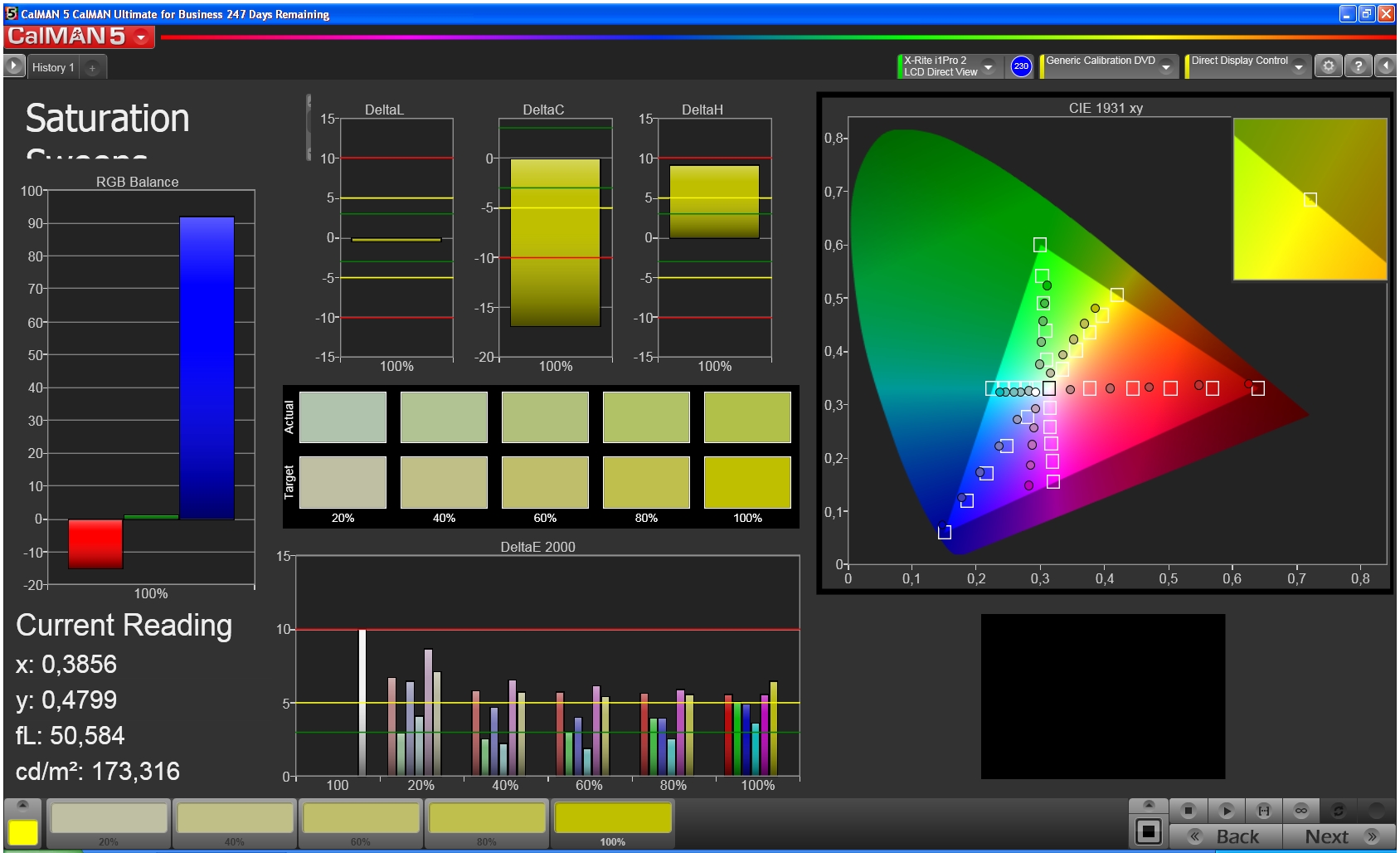Open help with the question mark icon
Image resolution: width=1400 pixels, height=853 pixels.
1358,66
